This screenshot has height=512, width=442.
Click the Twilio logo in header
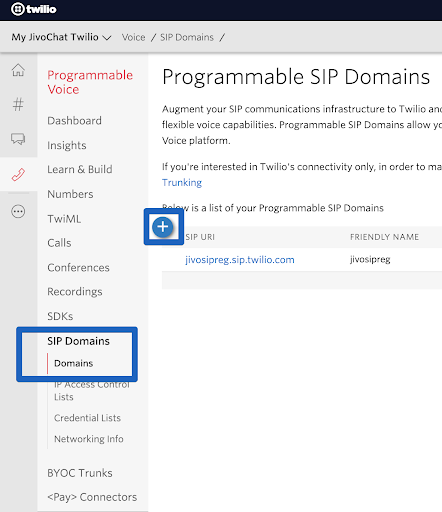point(34,9)
